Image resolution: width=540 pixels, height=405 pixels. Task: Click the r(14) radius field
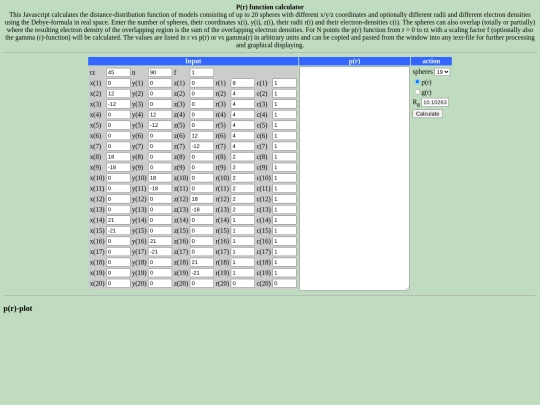[x=242, y=220]
